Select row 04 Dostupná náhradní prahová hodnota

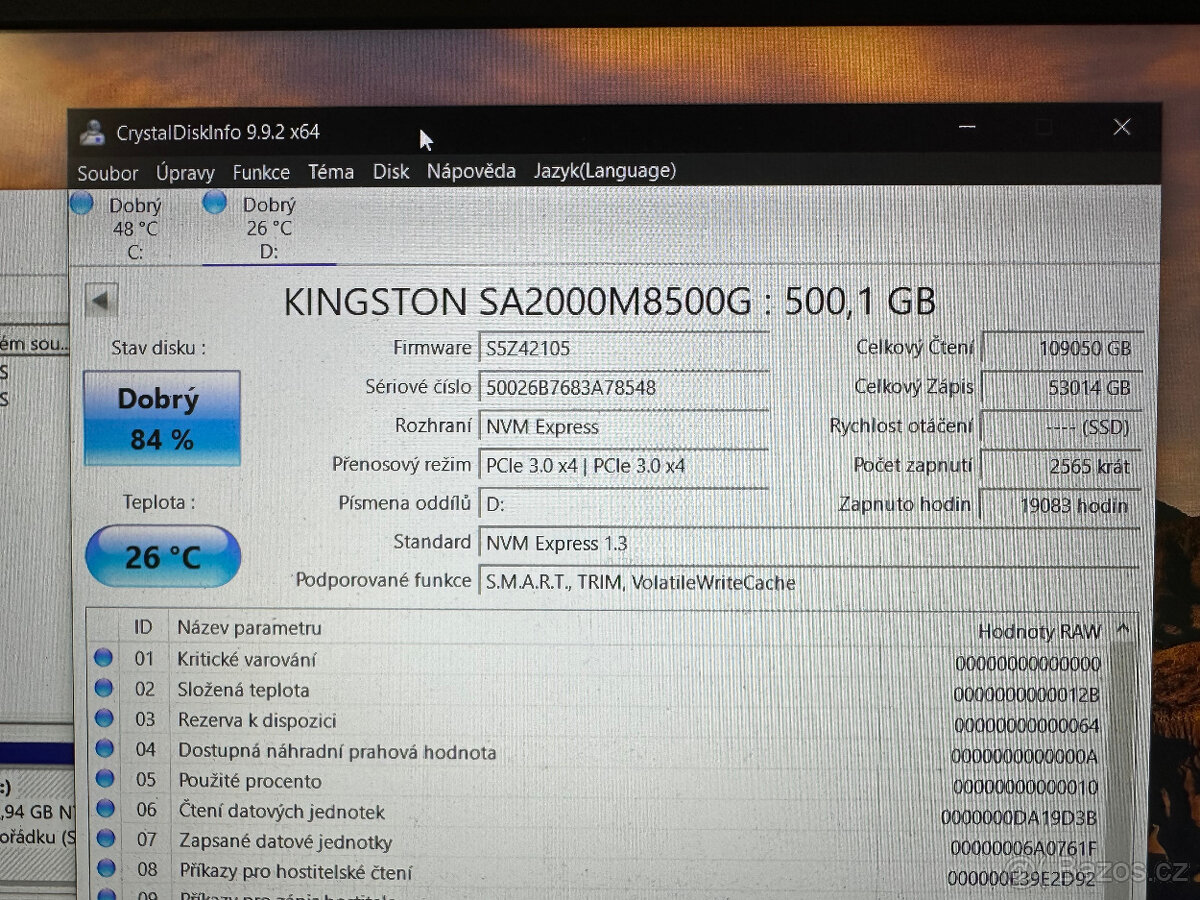(x=598, y=751)
